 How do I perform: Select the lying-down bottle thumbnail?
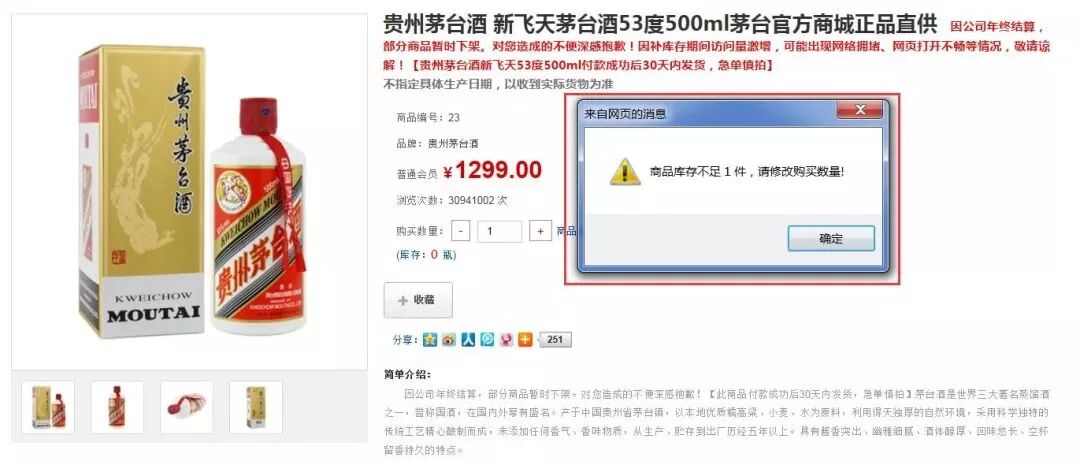click(x=187, y=407)
